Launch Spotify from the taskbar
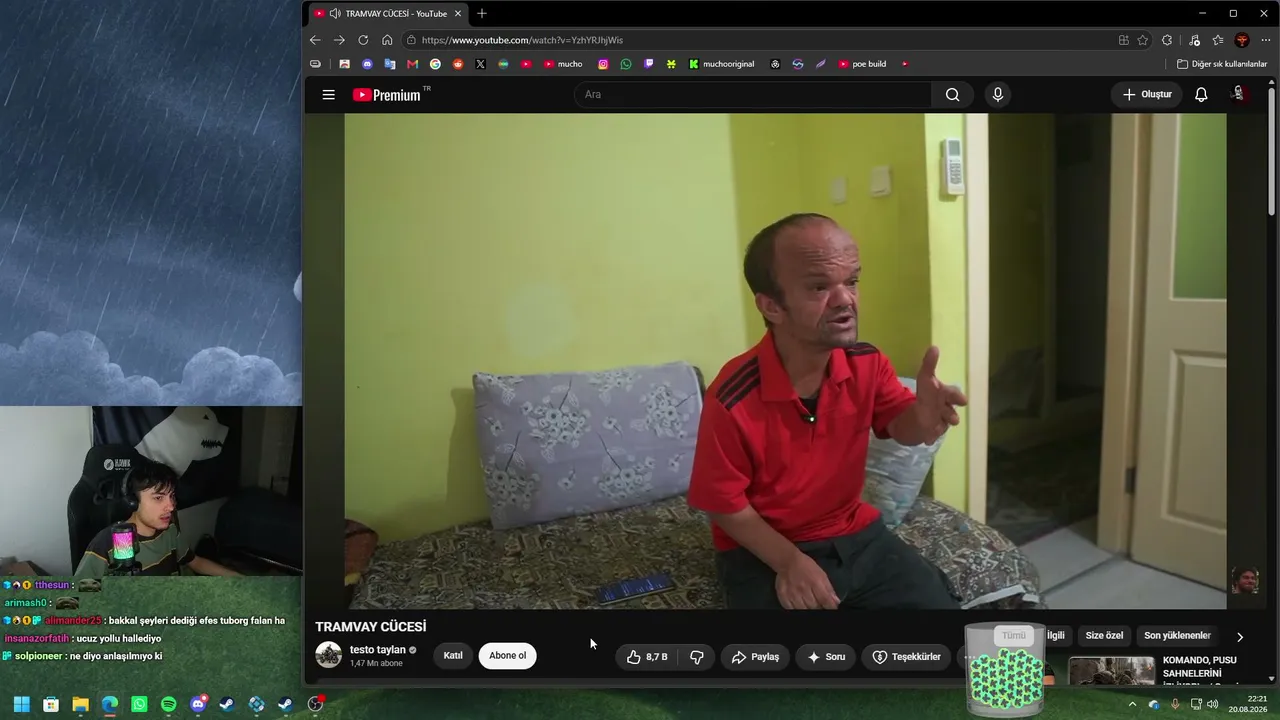1280x720 pixels. click(168, 704)
